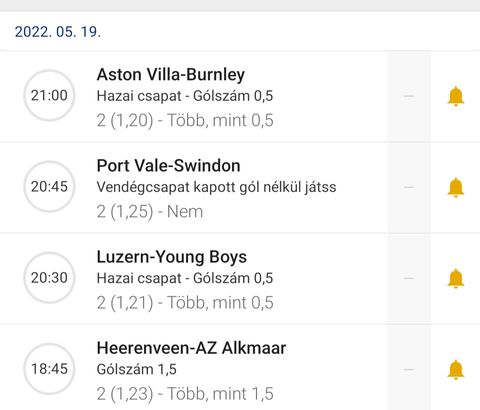The width and height of the screenshot is (480, 410).
Task: Click the result dash for Aston Villa-Burnley
Action: 409,96
